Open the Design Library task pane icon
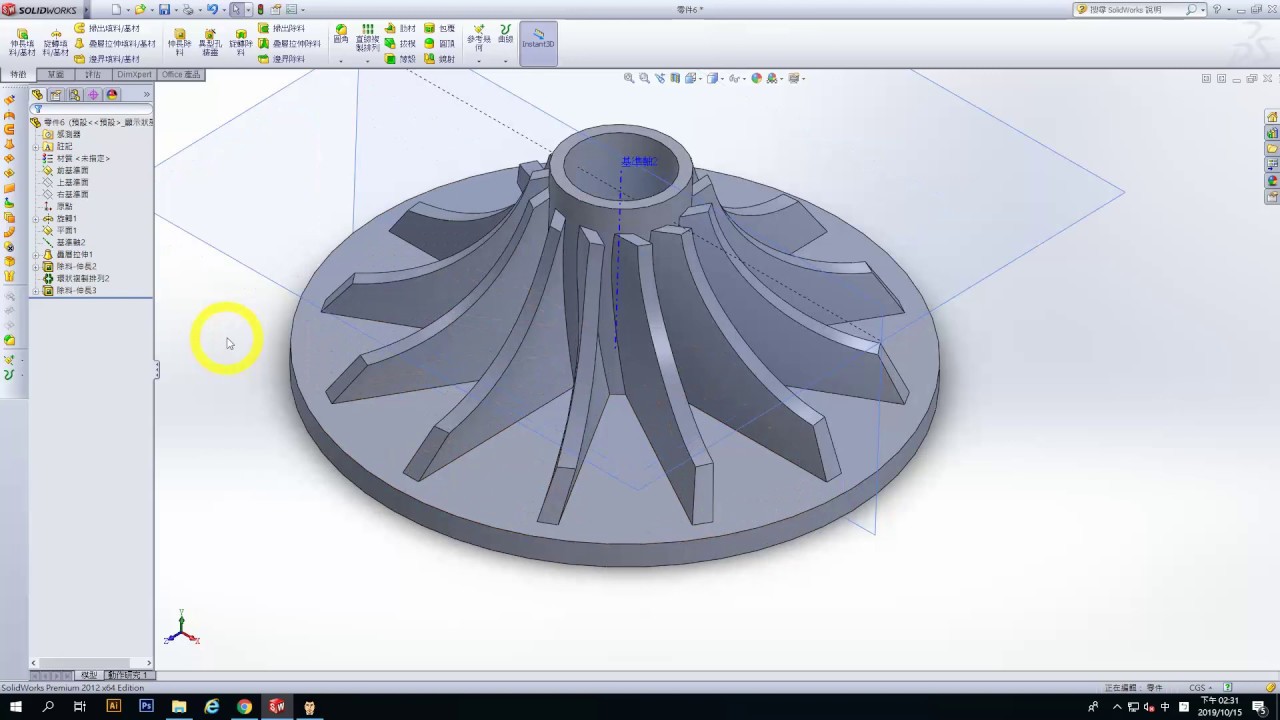The width and height of the screenshot is (1280, 720). click(x=1272, y=133)
